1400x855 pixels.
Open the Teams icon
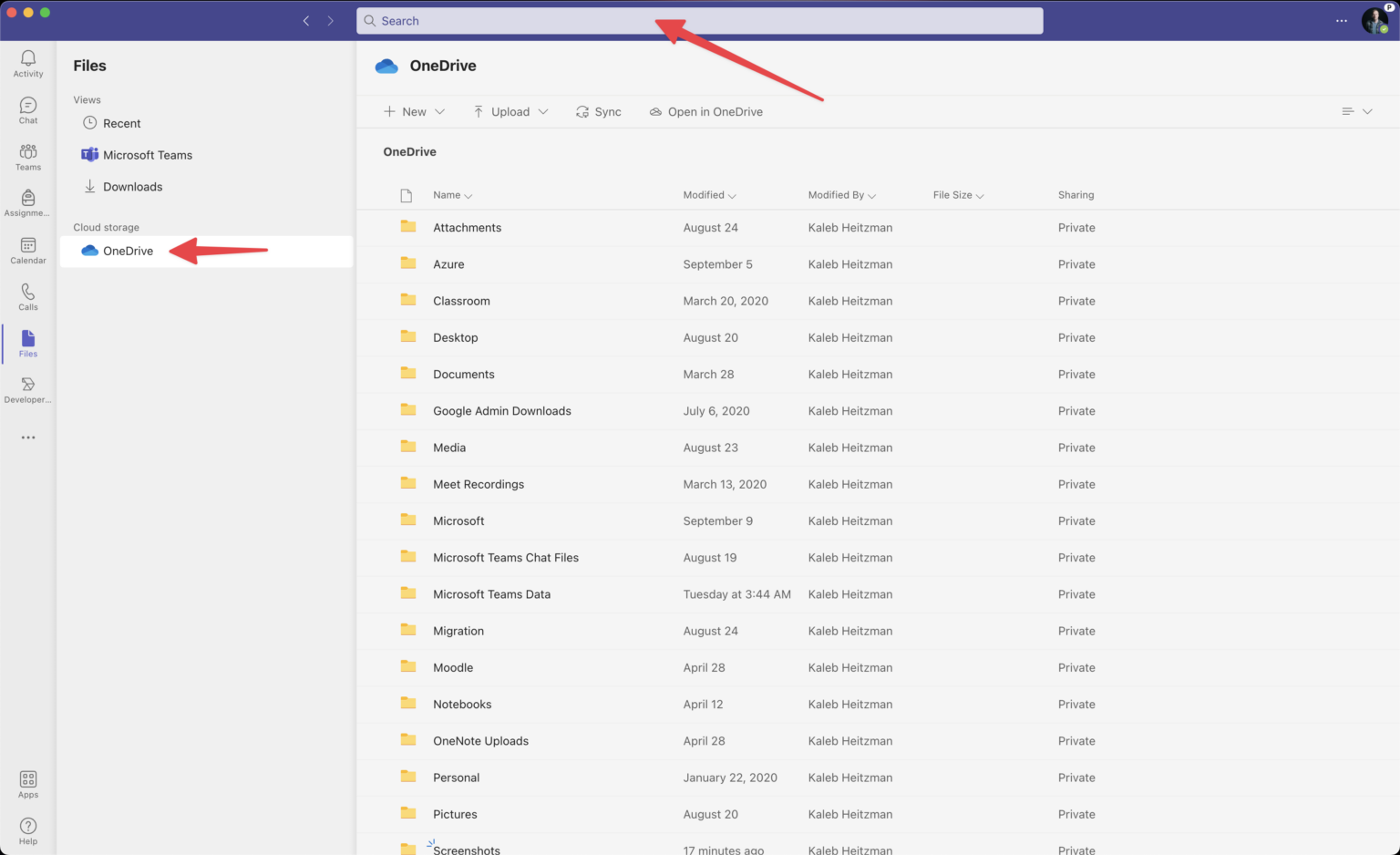27,157
